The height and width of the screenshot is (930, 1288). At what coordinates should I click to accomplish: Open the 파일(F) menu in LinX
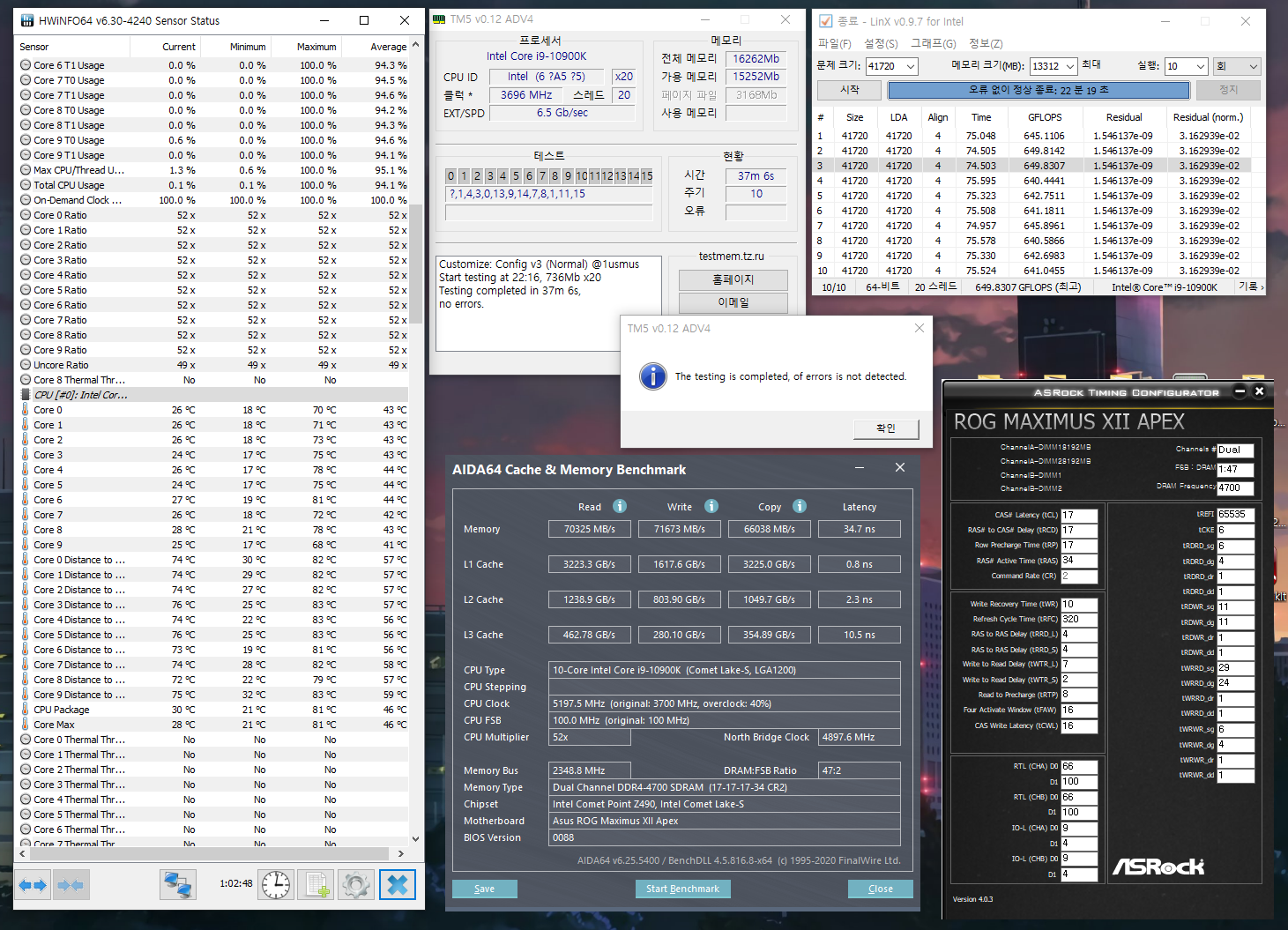point(835,43)
